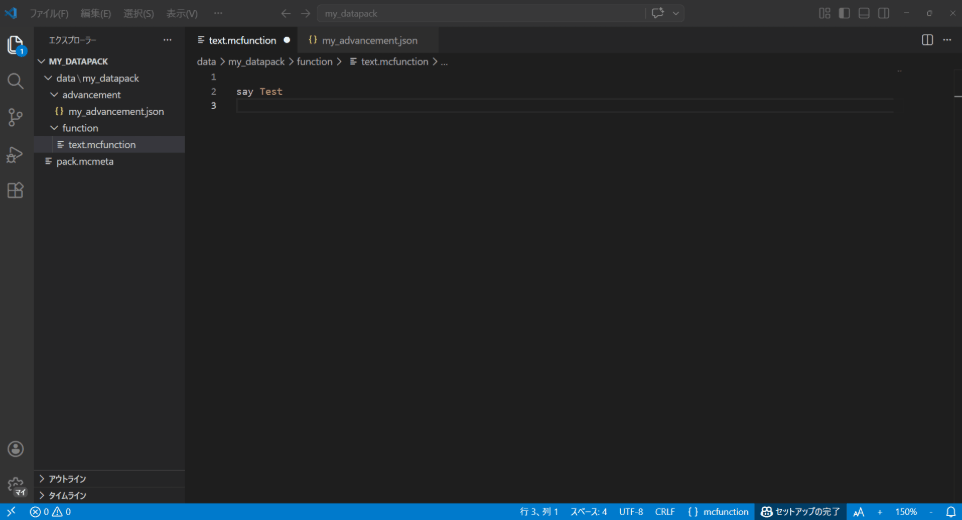Open the Source Control view
The image size is (962, 520).
pos(15,117)
